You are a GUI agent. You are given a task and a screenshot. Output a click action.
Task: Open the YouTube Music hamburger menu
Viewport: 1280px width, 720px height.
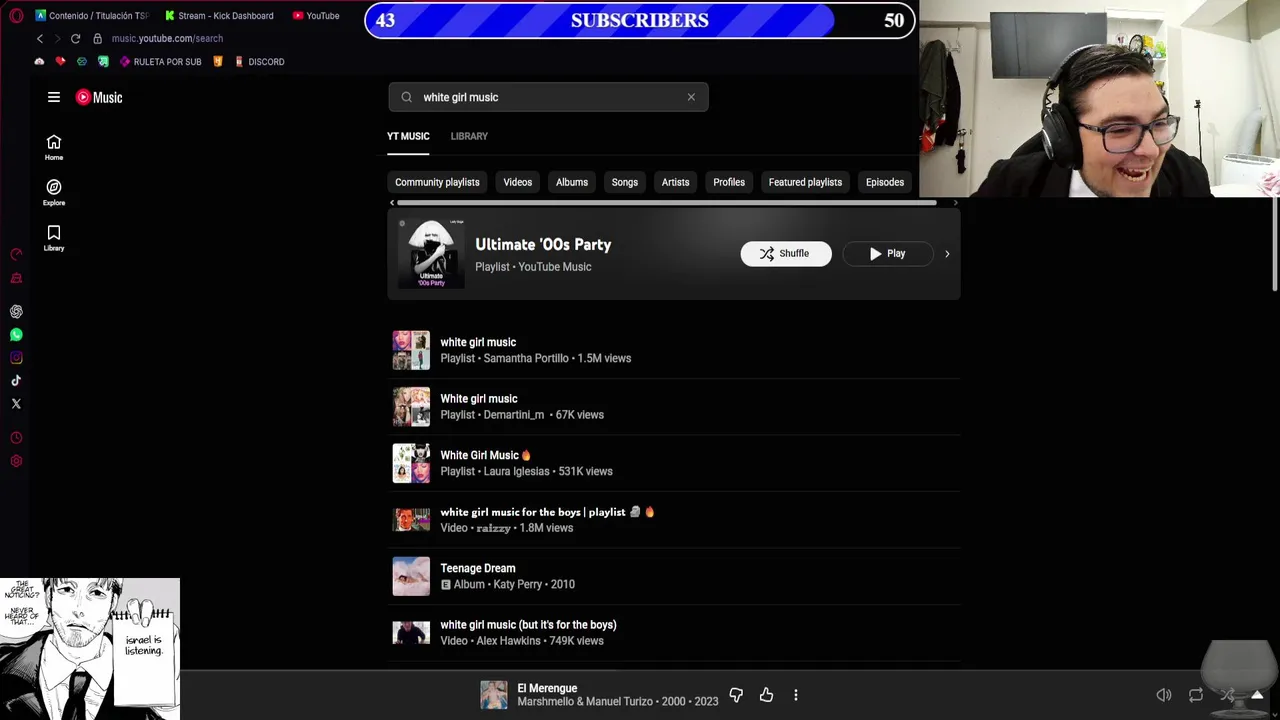pos(54,97)
